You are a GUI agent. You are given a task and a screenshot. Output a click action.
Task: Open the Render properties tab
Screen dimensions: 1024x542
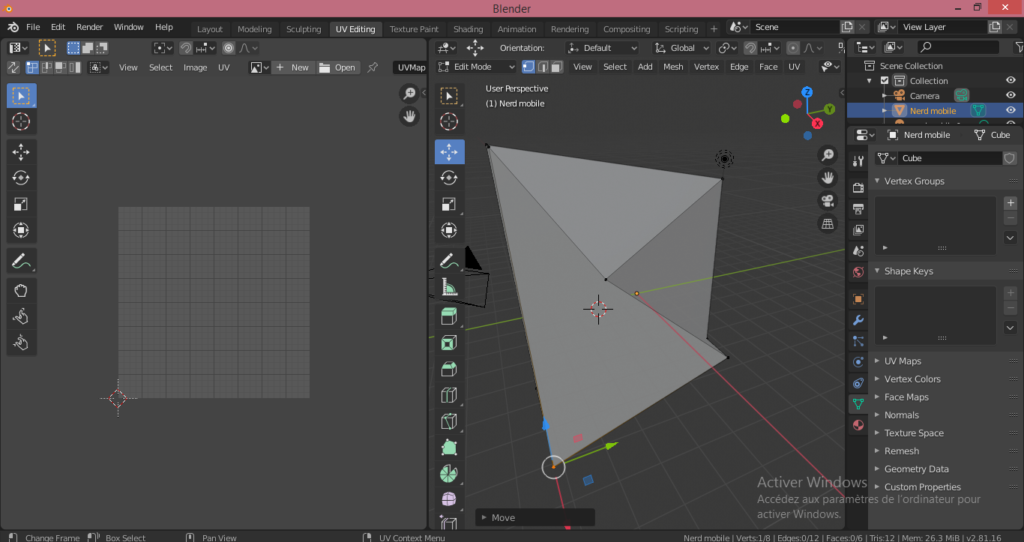coord(858,187)
